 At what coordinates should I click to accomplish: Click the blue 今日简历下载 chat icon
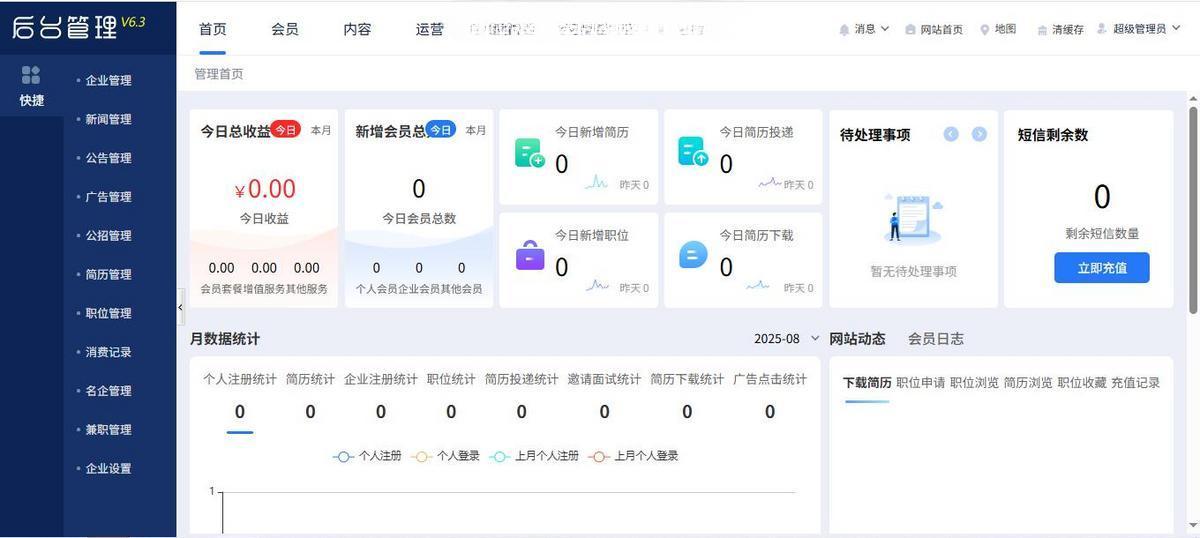tap(693, 255)
